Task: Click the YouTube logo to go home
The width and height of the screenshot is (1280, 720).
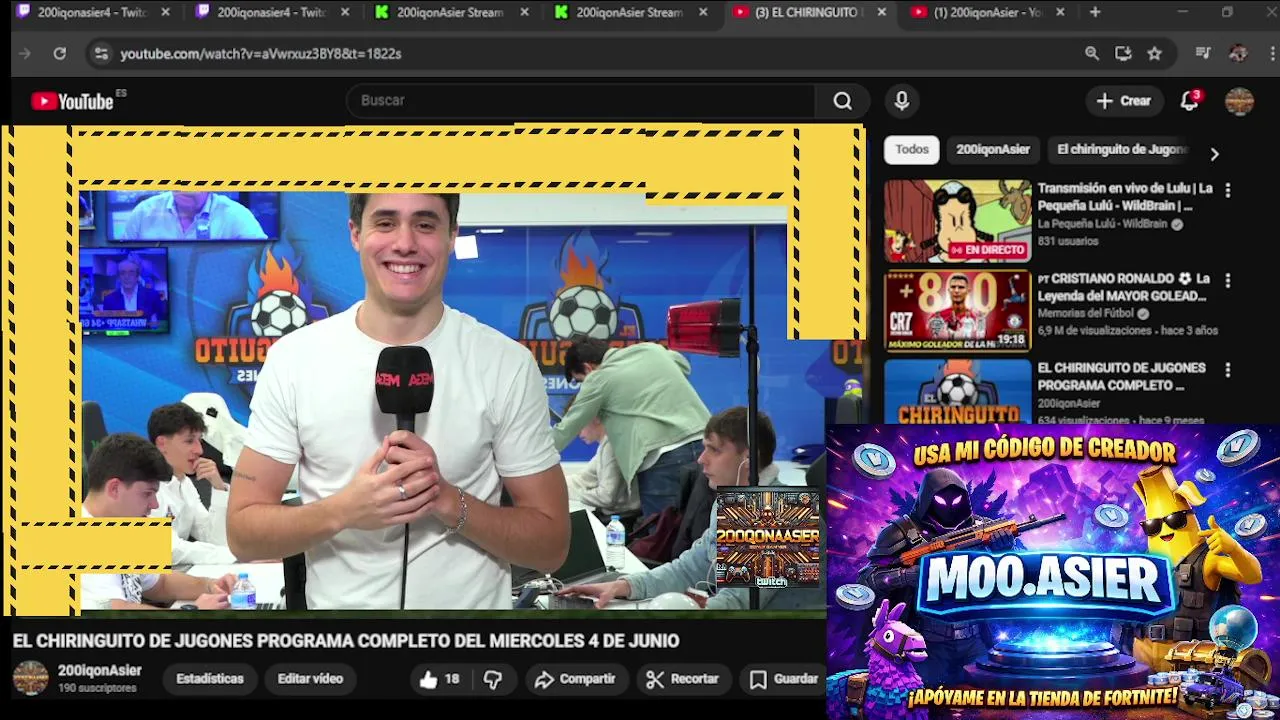Action: click(72, 101)
